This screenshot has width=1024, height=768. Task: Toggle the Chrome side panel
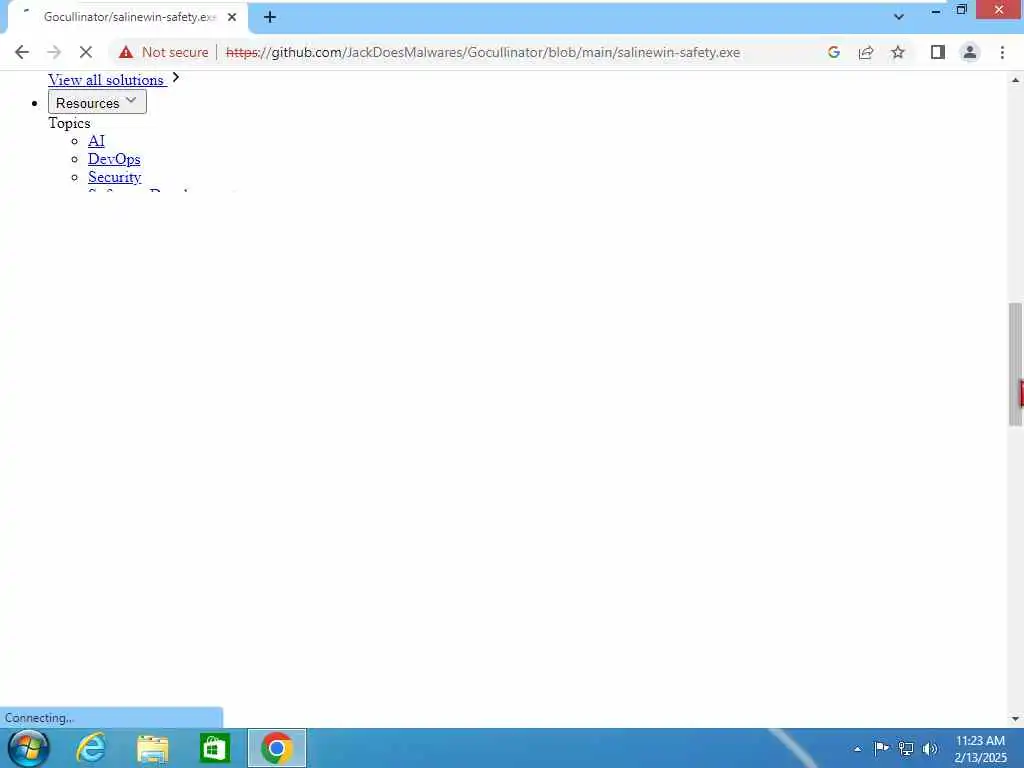[x=938, y=52]
